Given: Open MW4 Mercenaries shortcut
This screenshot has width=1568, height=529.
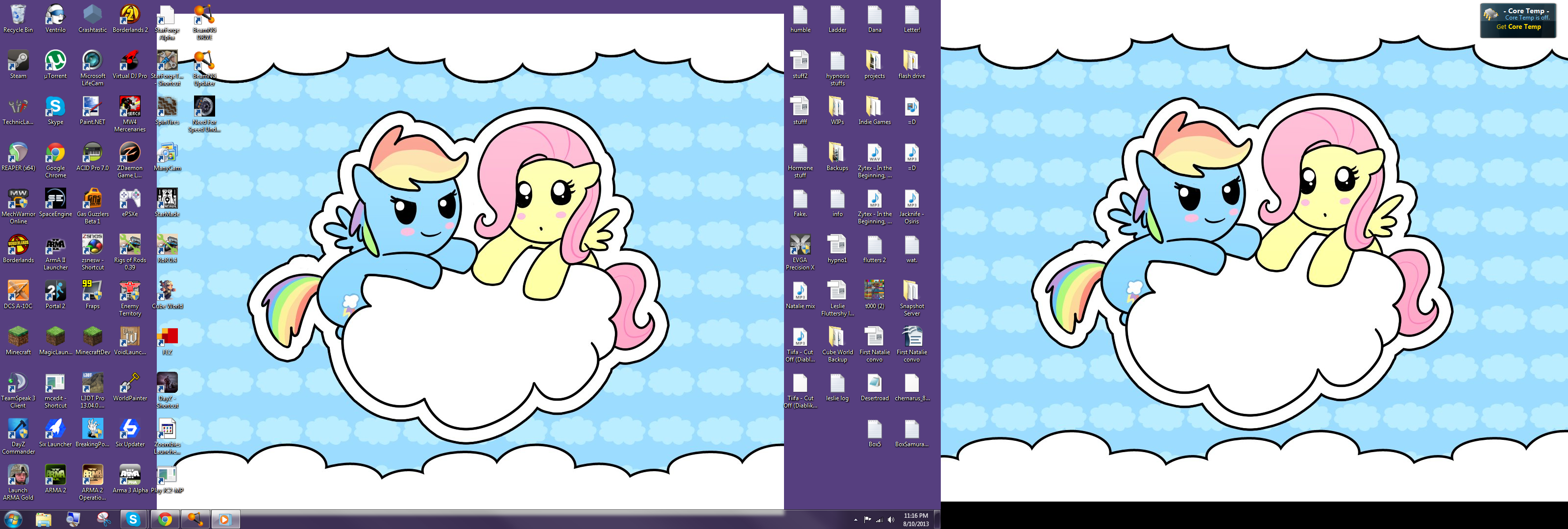Looking at the screenshot, I should [130, 115].
